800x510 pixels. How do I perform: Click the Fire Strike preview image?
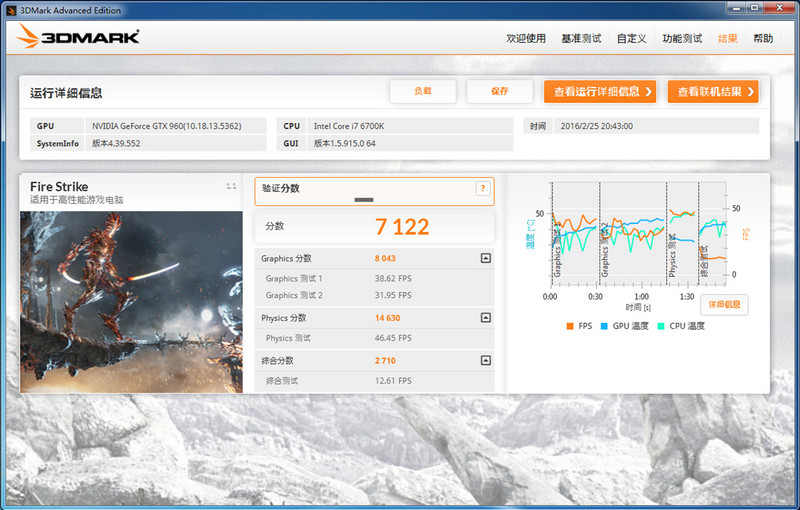(x=131, y=302)
